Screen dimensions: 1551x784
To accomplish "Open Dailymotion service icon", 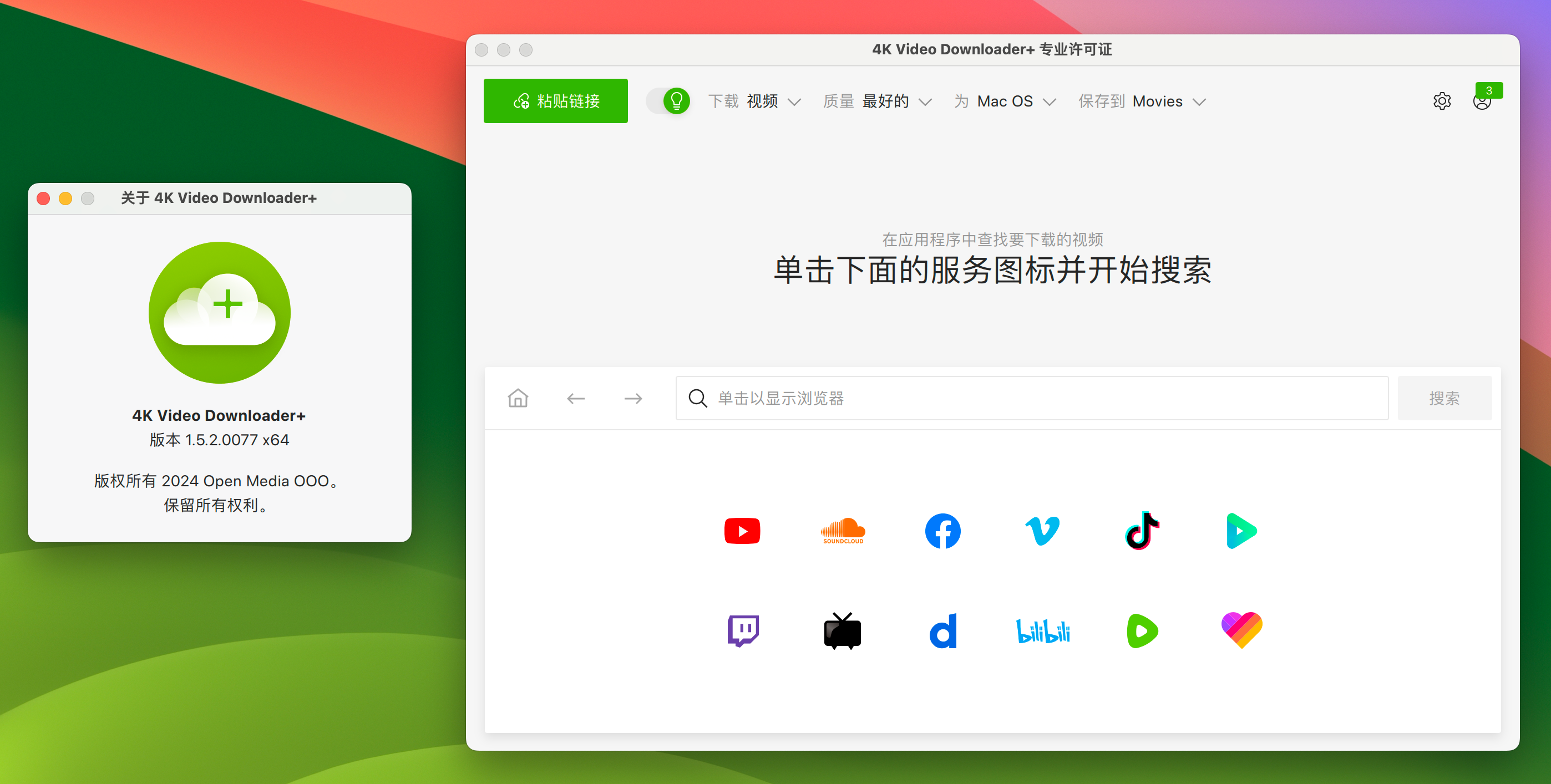I will pos(943,630).
